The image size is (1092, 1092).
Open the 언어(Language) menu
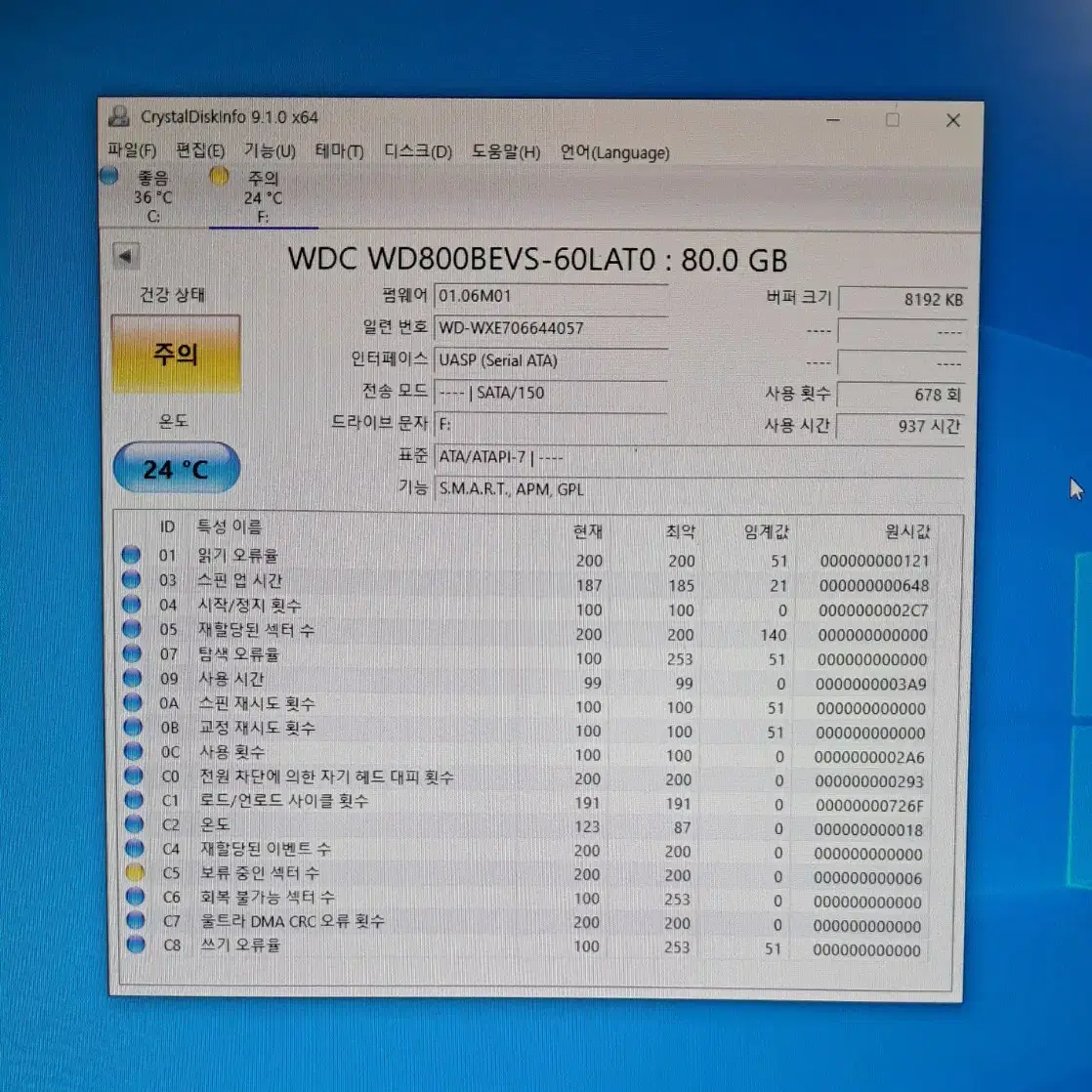(615, 151)
